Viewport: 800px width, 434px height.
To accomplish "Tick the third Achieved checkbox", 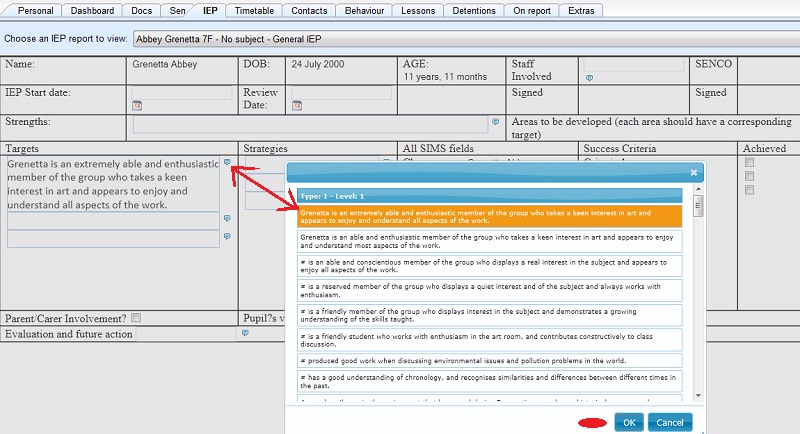I will (x=748, y=190).
